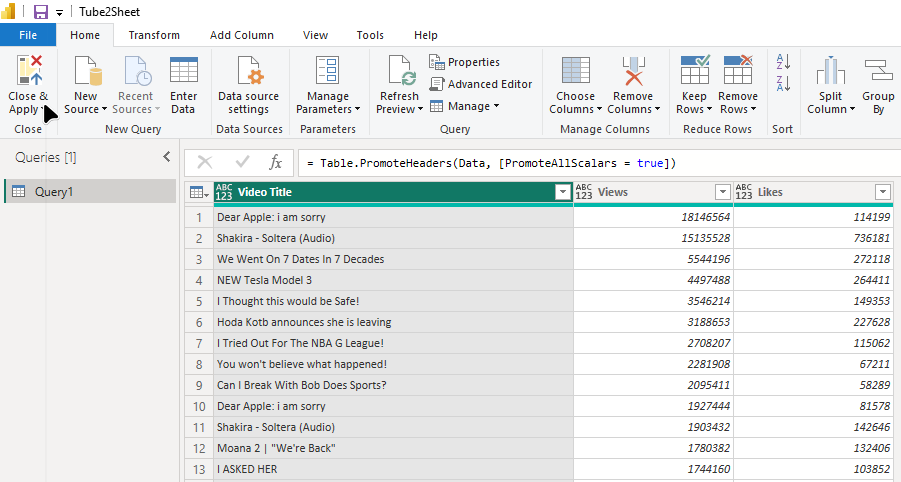Cancel formula edit with X icon
Screen dimensions: 901x482
(x=205, y=163)
